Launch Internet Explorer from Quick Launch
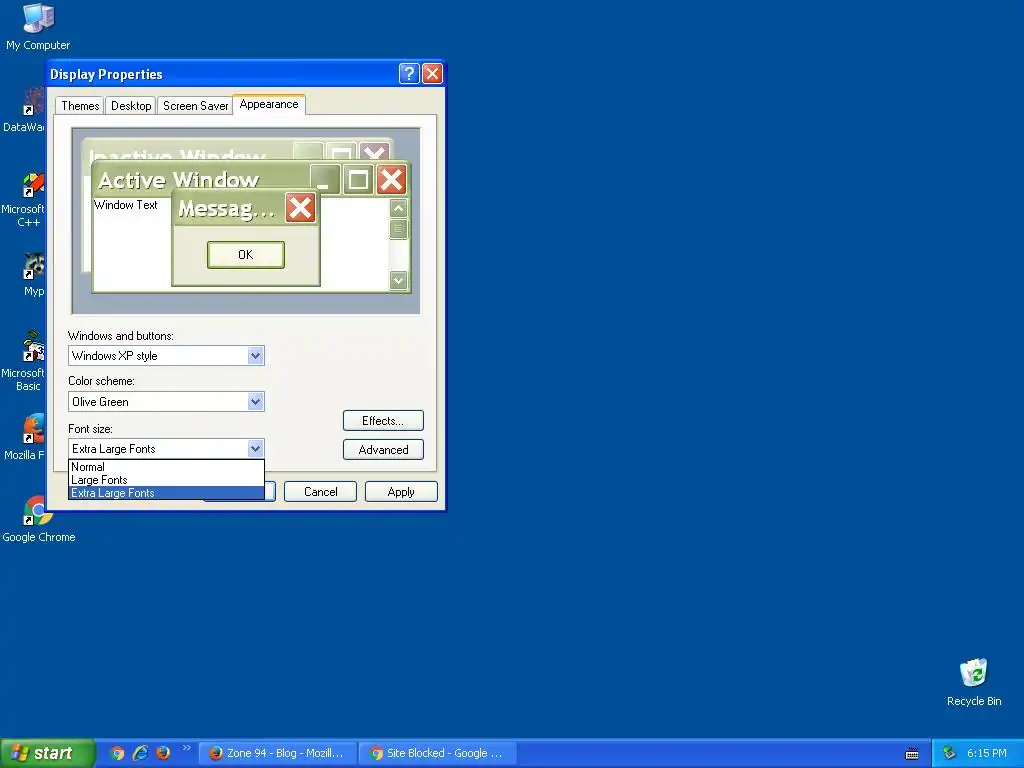The image size is (1024, 768). tap(140, 753)
